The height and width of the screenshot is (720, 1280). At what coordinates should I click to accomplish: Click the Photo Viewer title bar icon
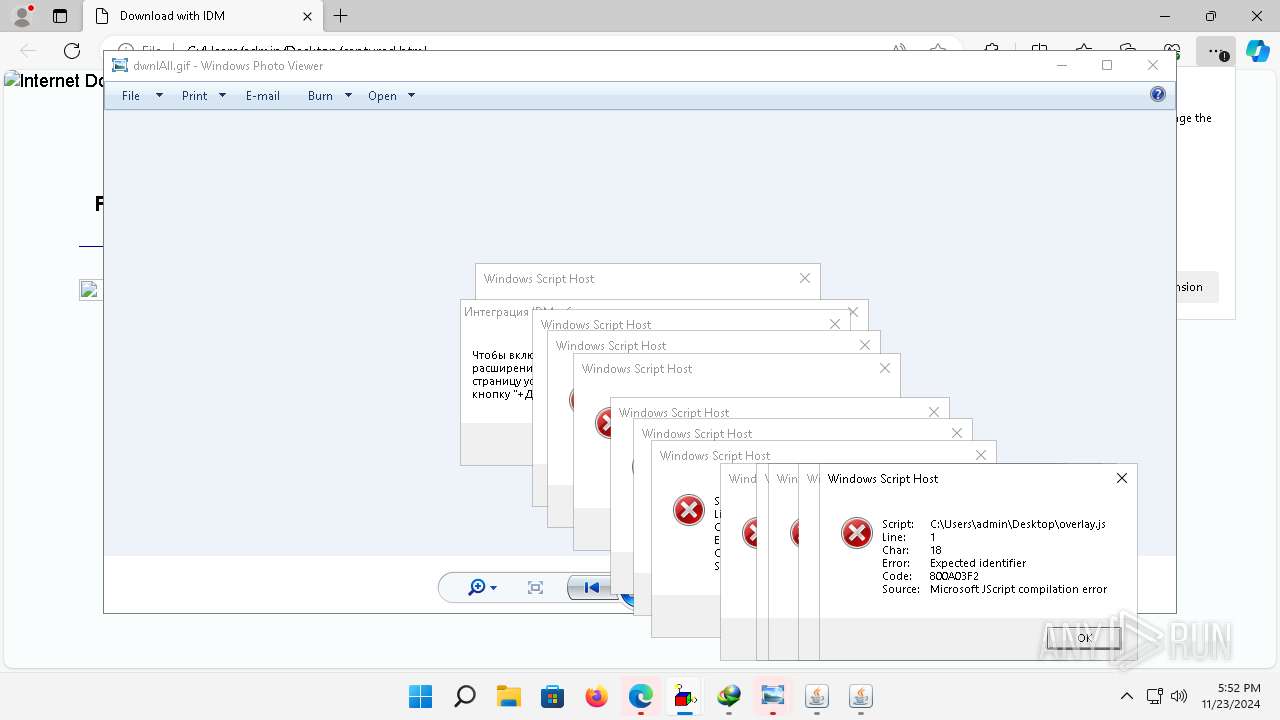click(x=120, y=66)
